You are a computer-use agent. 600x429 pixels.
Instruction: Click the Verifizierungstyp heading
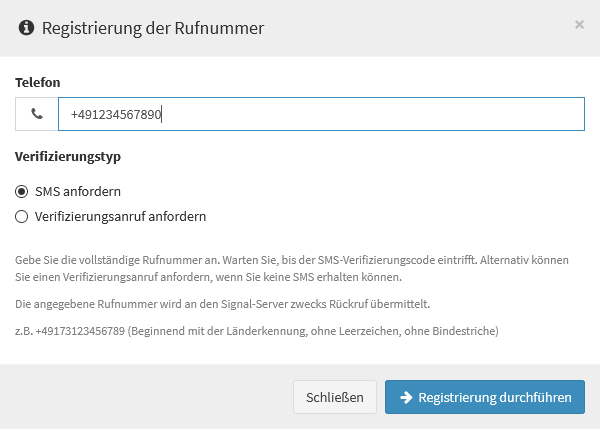(x=68, y=157)
